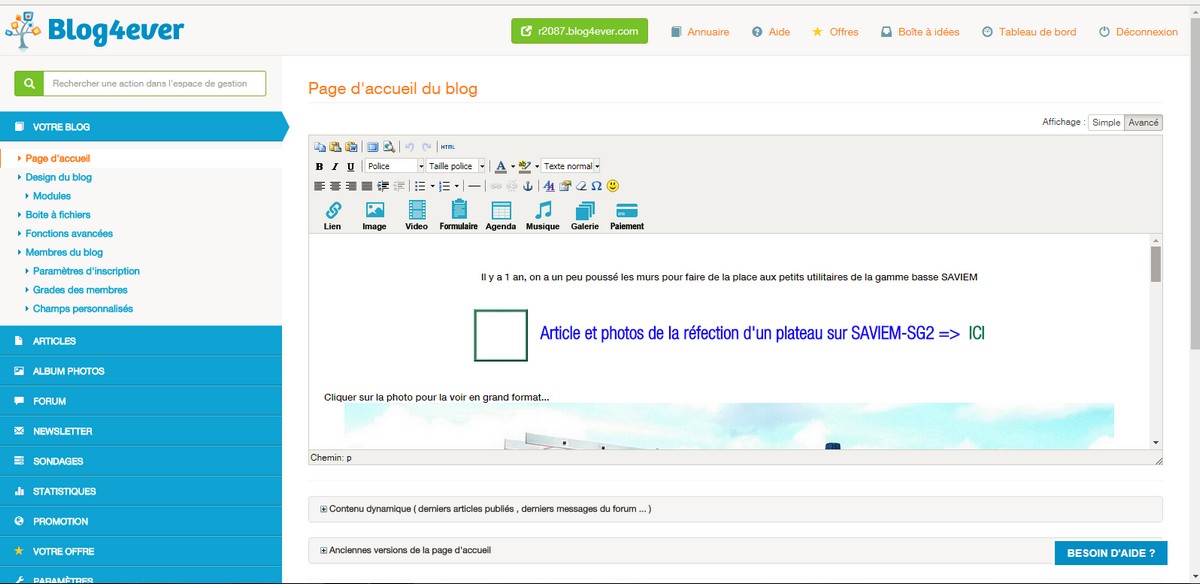Toggle italic formatting in the editor
Screen dimensions: 1200x584
(335, 166)
